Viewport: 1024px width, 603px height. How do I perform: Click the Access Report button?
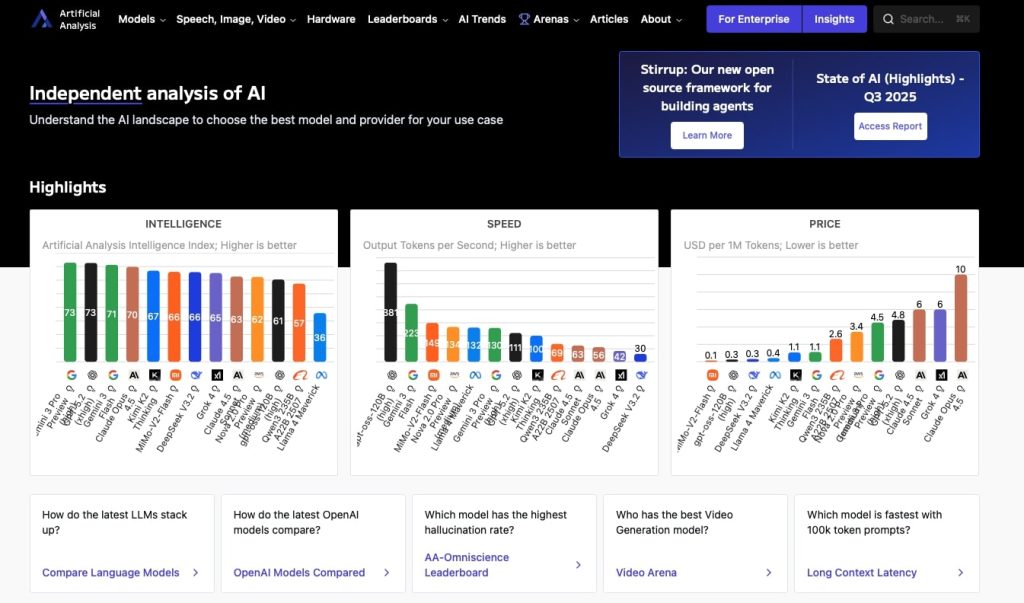click(x=890, y=126)
